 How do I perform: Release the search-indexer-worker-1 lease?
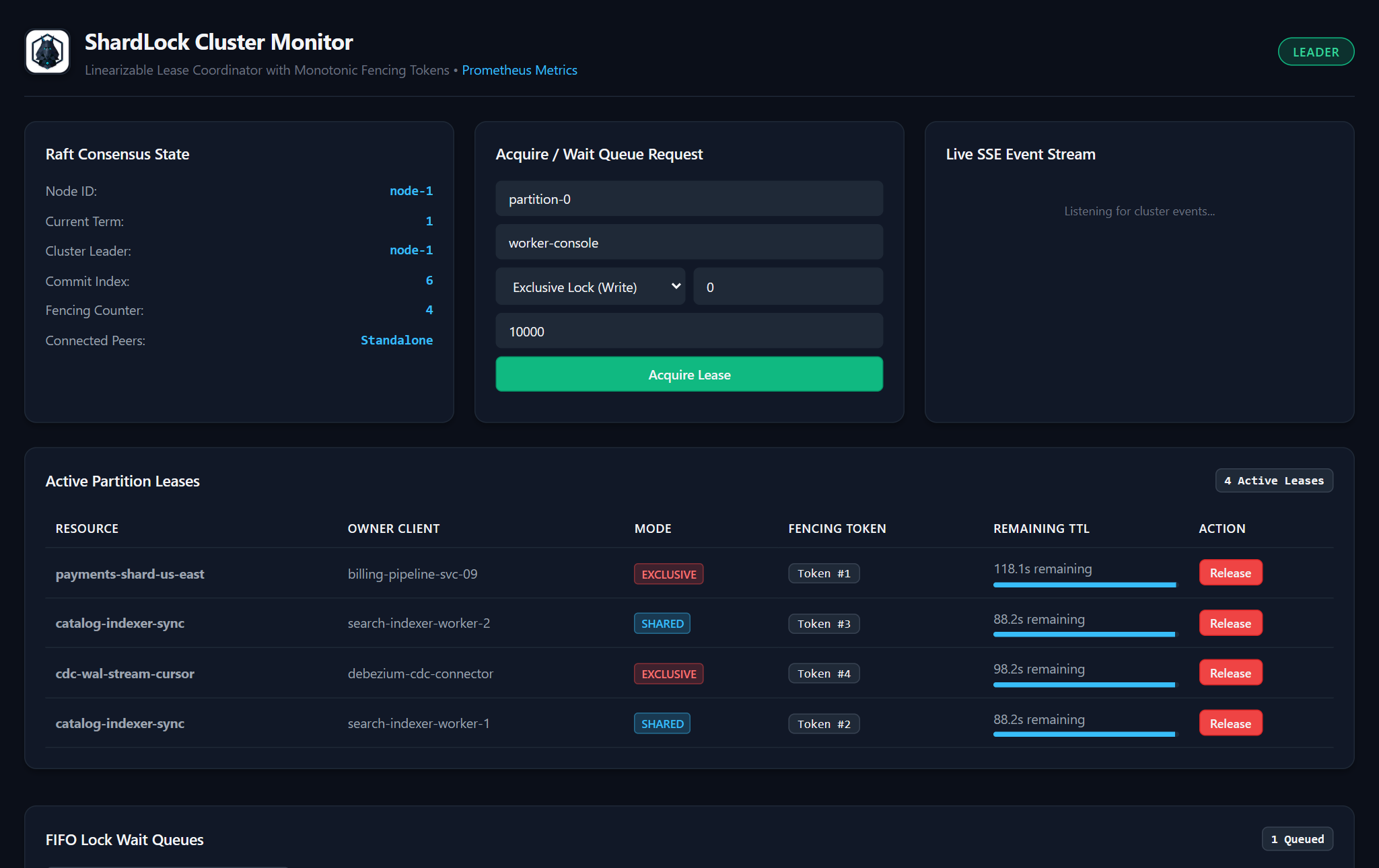1230,723
